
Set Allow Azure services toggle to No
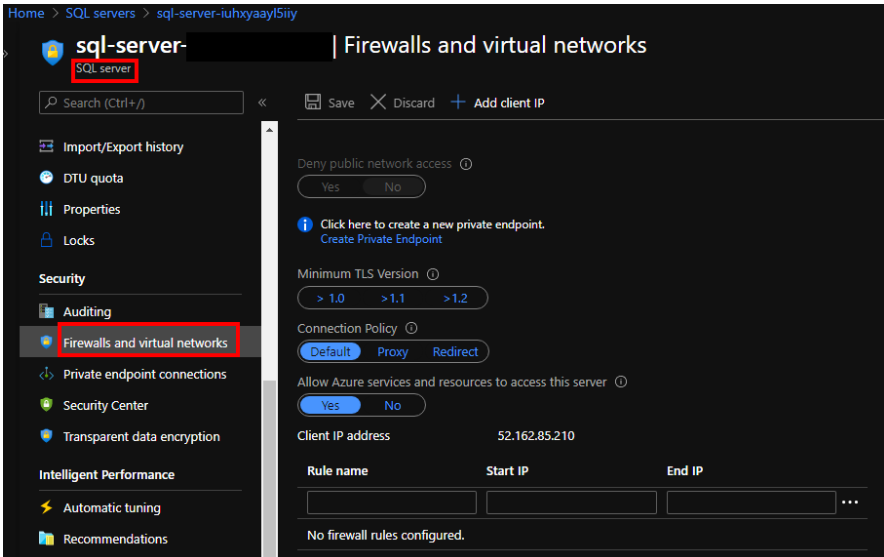392,405
